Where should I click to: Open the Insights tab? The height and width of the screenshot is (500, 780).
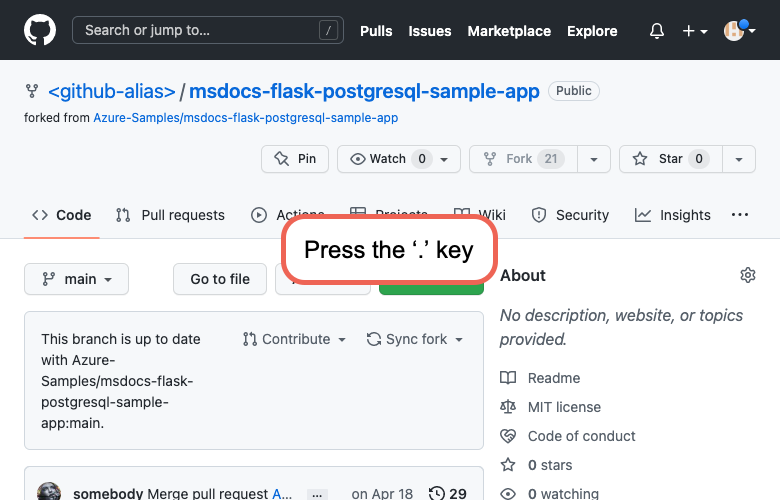673,215
